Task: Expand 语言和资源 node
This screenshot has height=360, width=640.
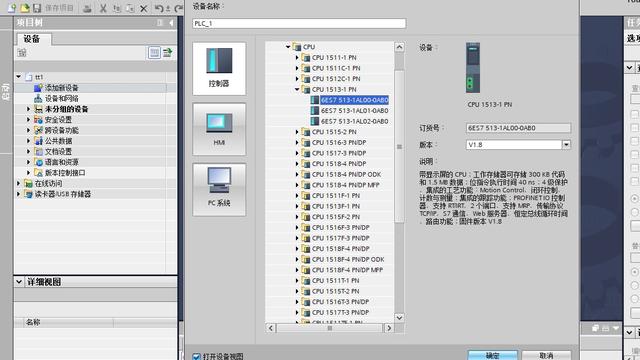Action: point(28,162)
